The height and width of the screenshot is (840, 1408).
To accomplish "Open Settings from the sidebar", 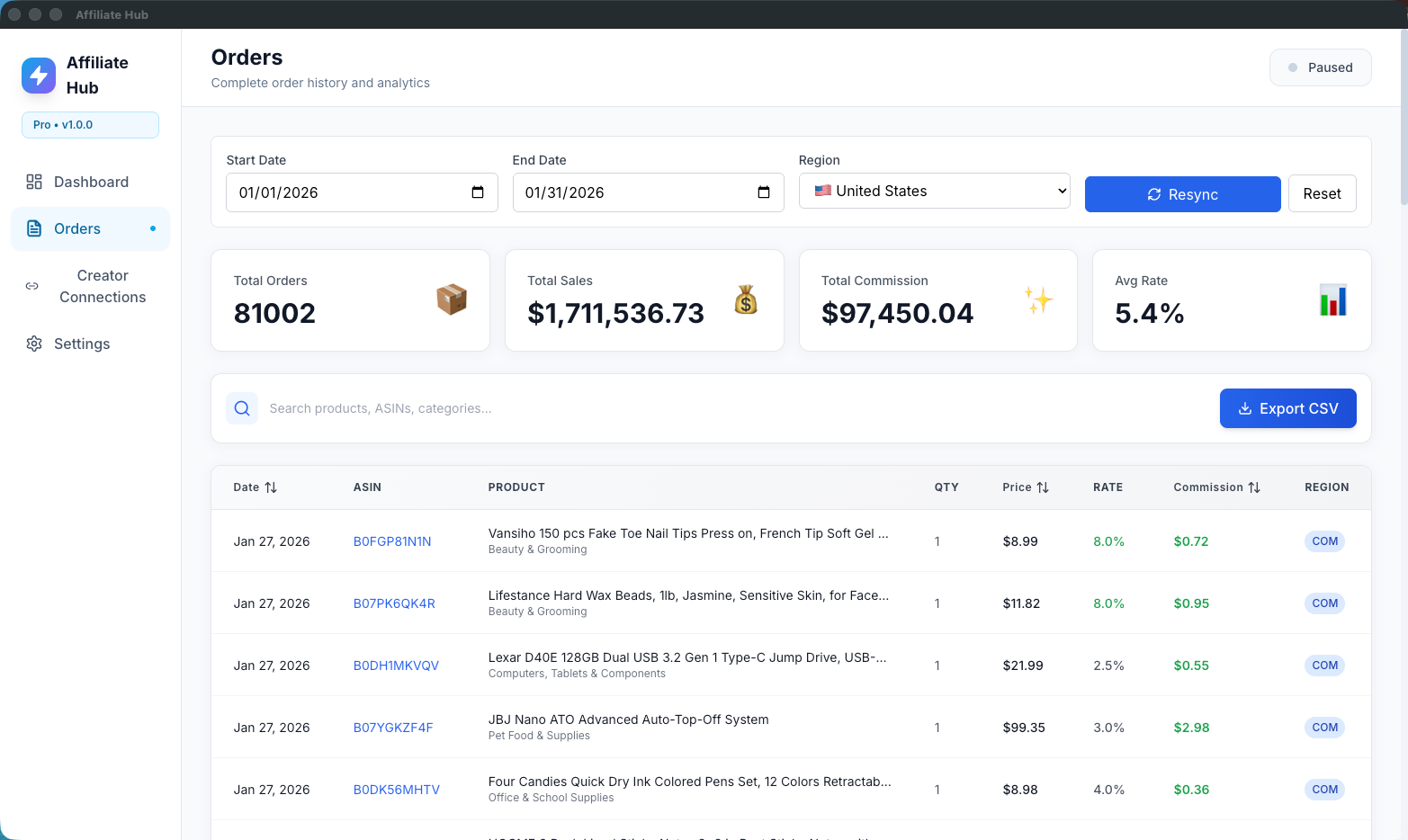I will click(81, 344).
